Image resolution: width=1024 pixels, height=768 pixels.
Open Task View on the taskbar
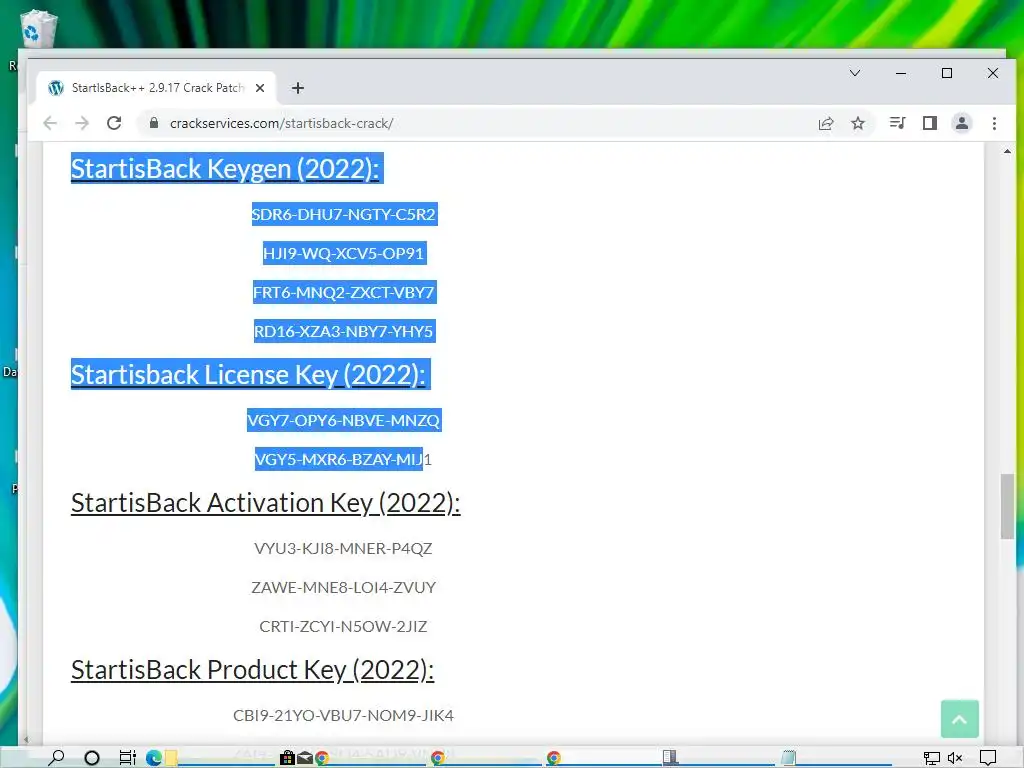coord(127,758)
